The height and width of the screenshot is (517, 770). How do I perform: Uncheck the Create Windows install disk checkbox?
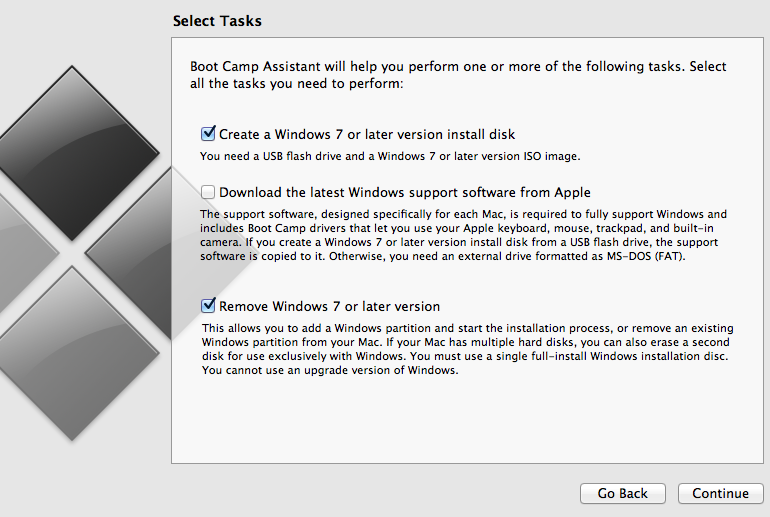(x=208, y=134)
